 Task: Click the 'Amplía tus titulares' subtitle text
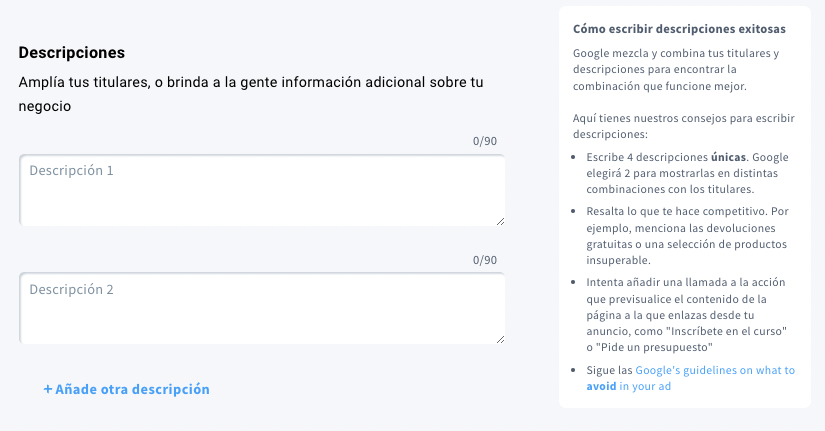point(251,94)
